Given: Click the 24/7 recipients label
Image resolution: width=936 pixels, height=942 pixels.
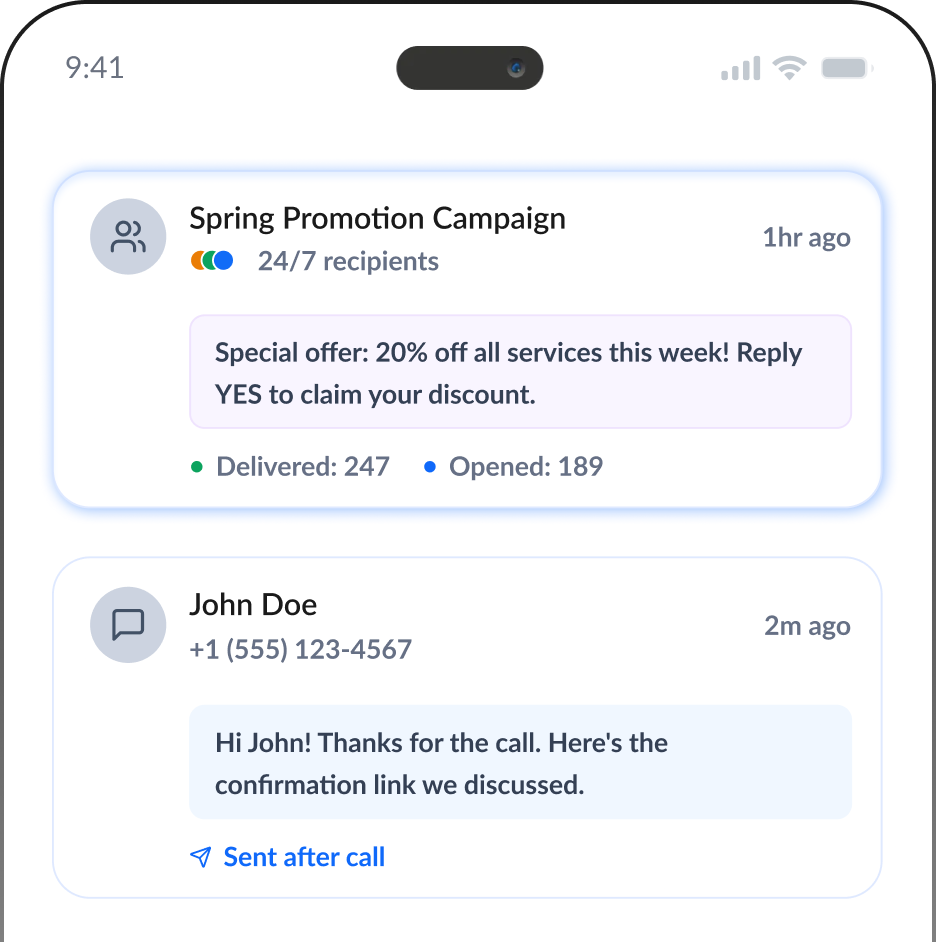Looking at the screenshot, I should tap(348, 261).
